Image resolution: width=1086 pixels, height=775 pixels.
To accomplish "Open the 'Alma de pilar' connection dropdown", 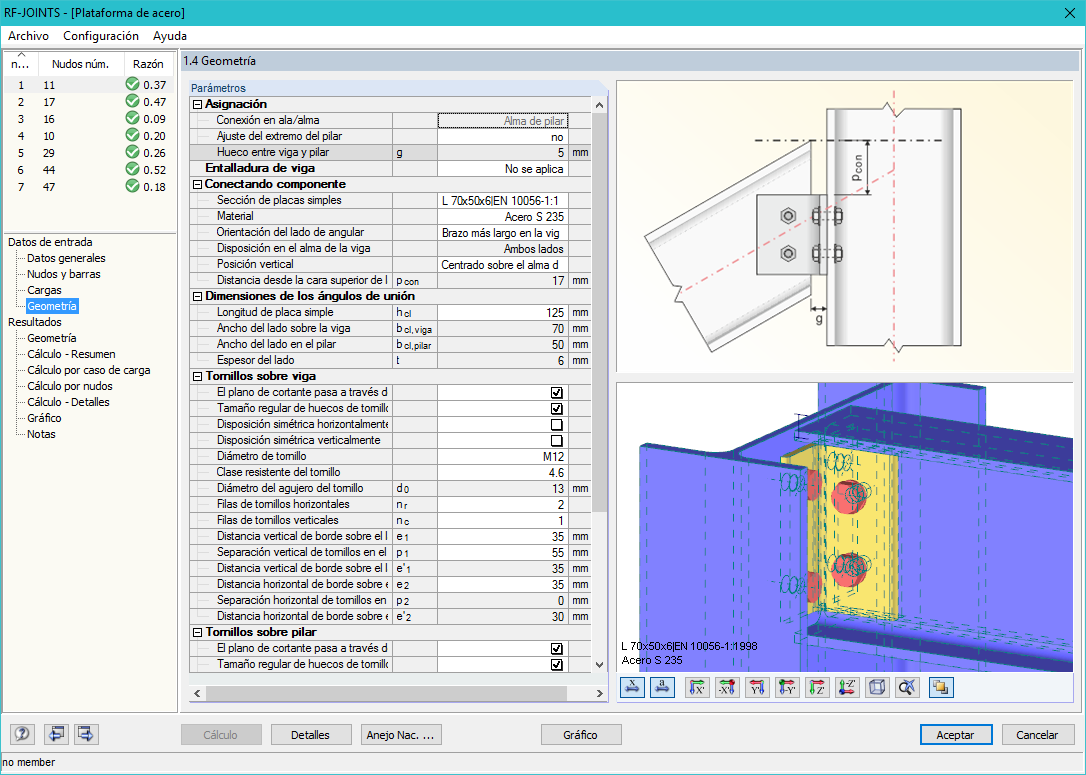I will [502, 121].
